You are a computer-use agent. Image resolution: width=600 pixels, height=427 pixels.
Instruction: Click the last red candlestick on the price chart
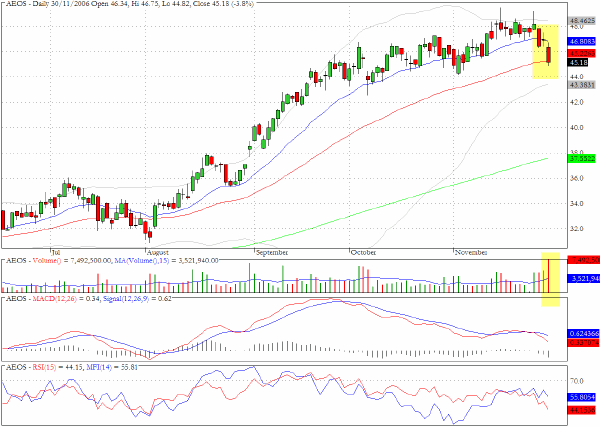[x=549, y=55]
